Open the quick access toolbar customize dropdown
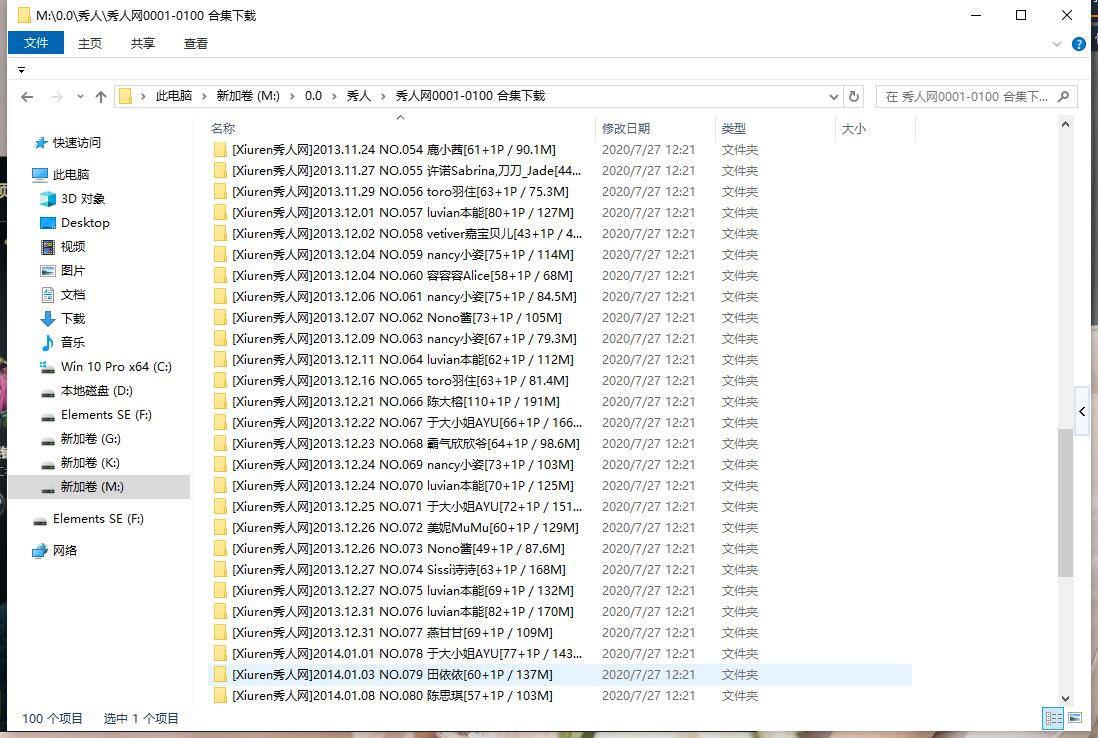This screenshot has height=738, width=1098. click(22, 70)
